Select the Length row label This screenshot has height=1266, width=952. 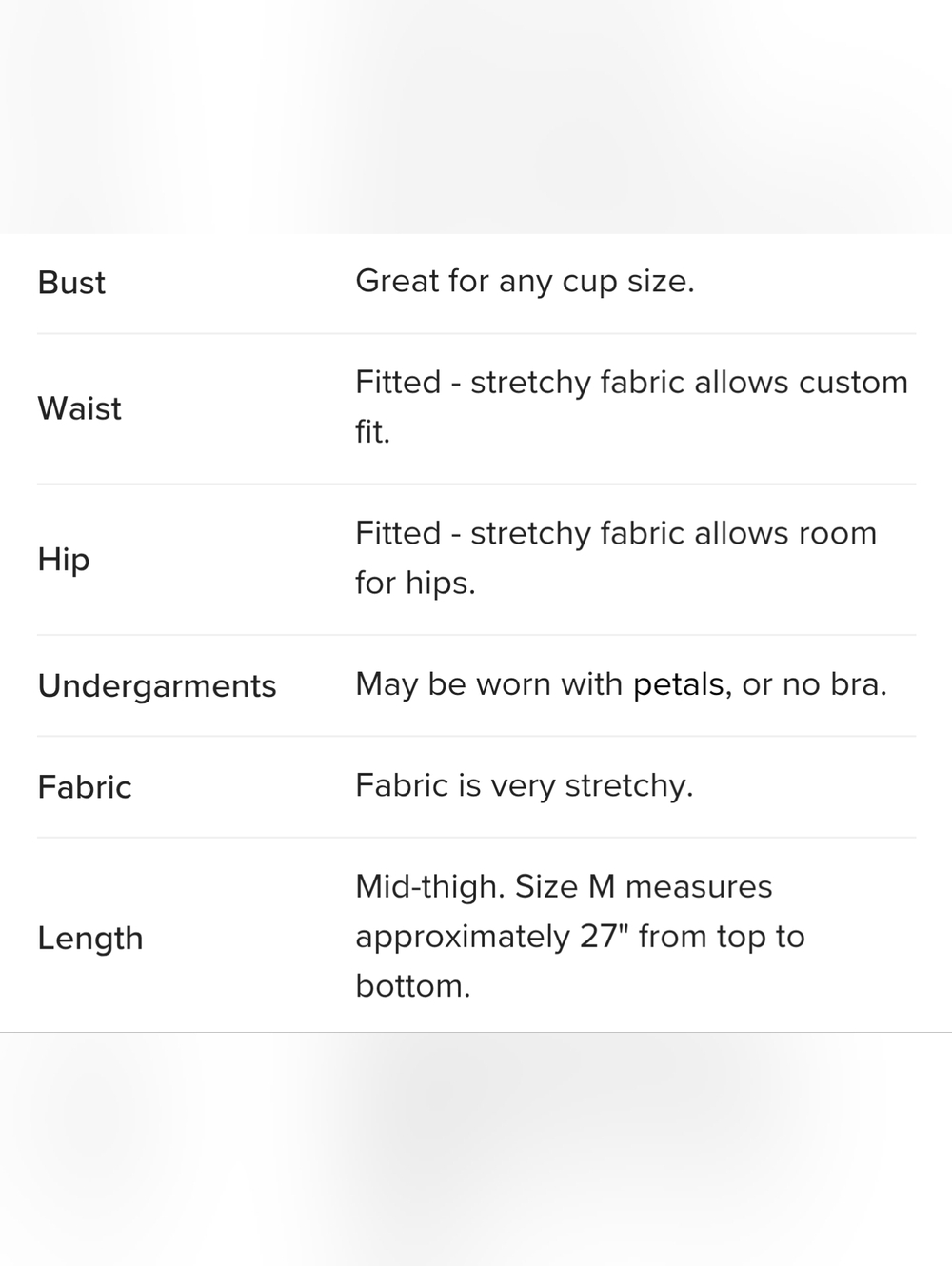(x=90, y=939)
